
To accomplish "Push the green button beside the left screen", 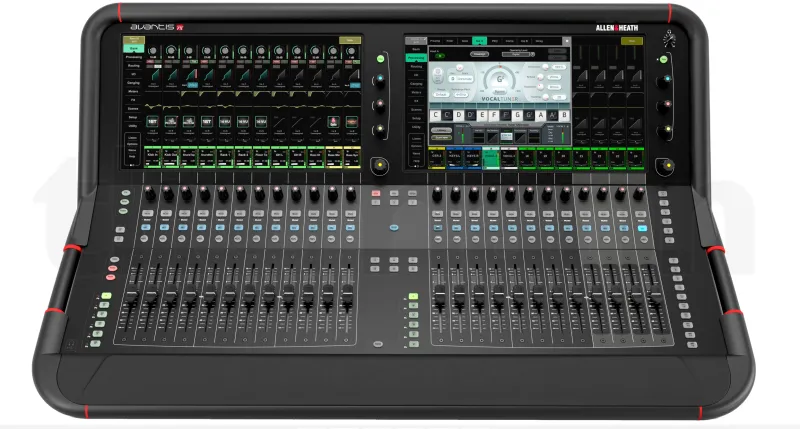I will [x=380, y=59].
